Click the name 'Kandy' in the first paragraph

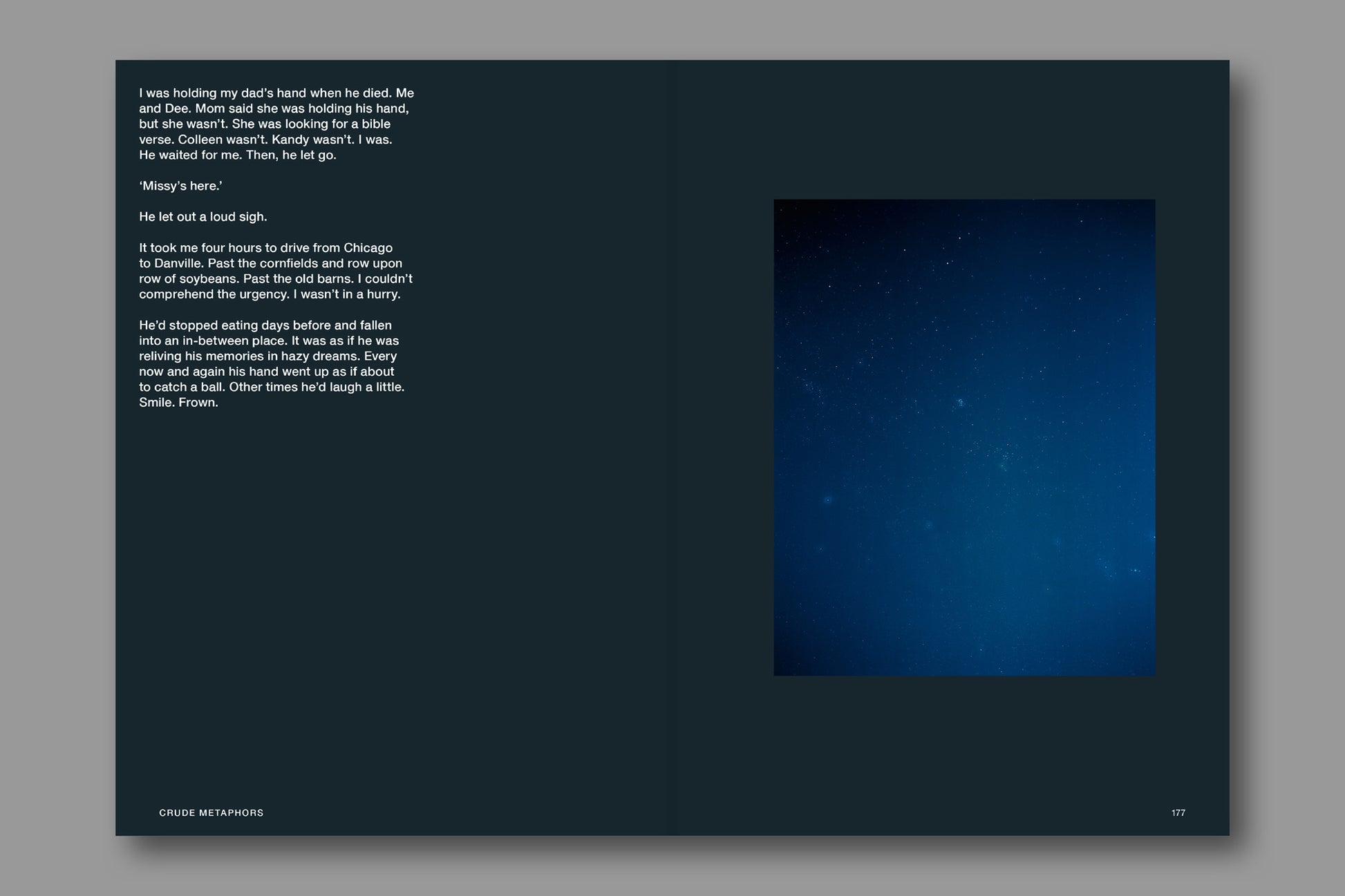(290, 140)
